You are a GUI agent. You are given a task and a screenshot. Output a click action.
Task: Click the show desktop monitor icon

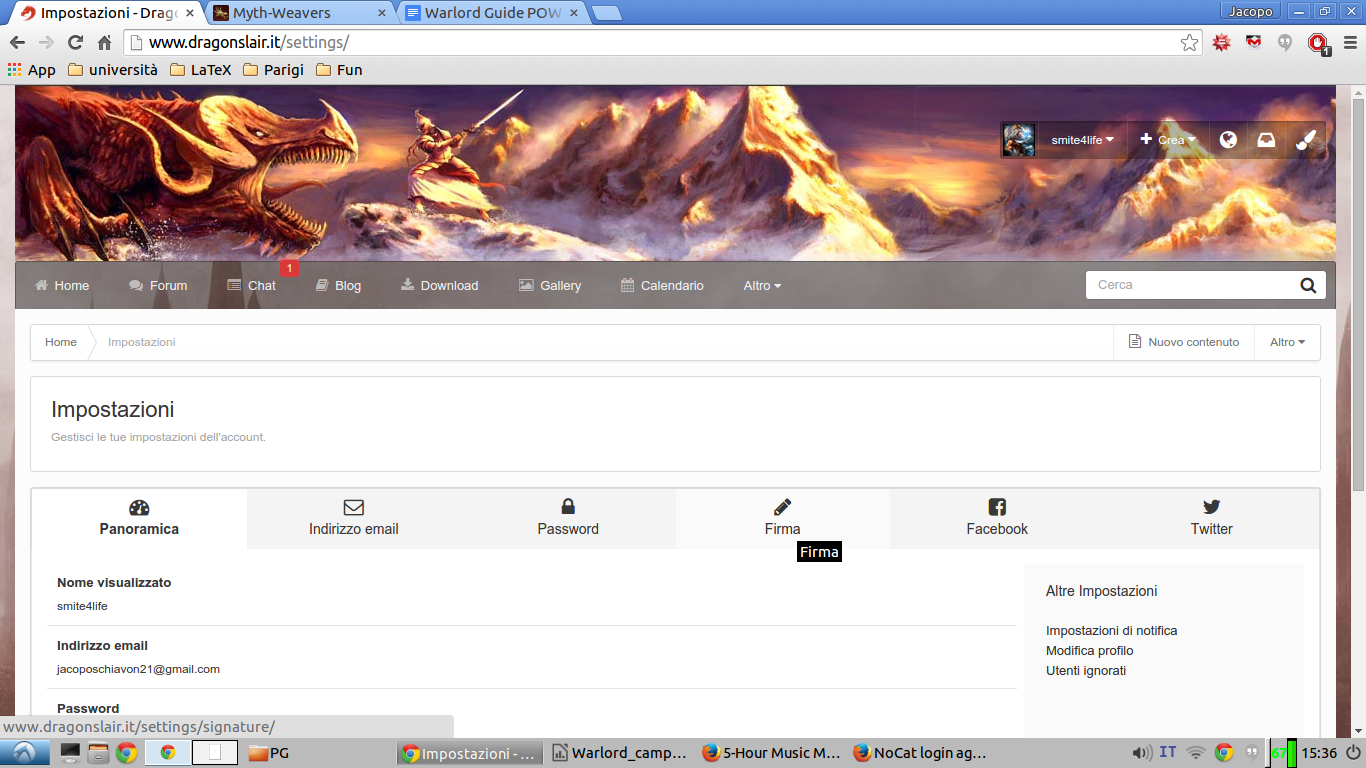[70, 753]
